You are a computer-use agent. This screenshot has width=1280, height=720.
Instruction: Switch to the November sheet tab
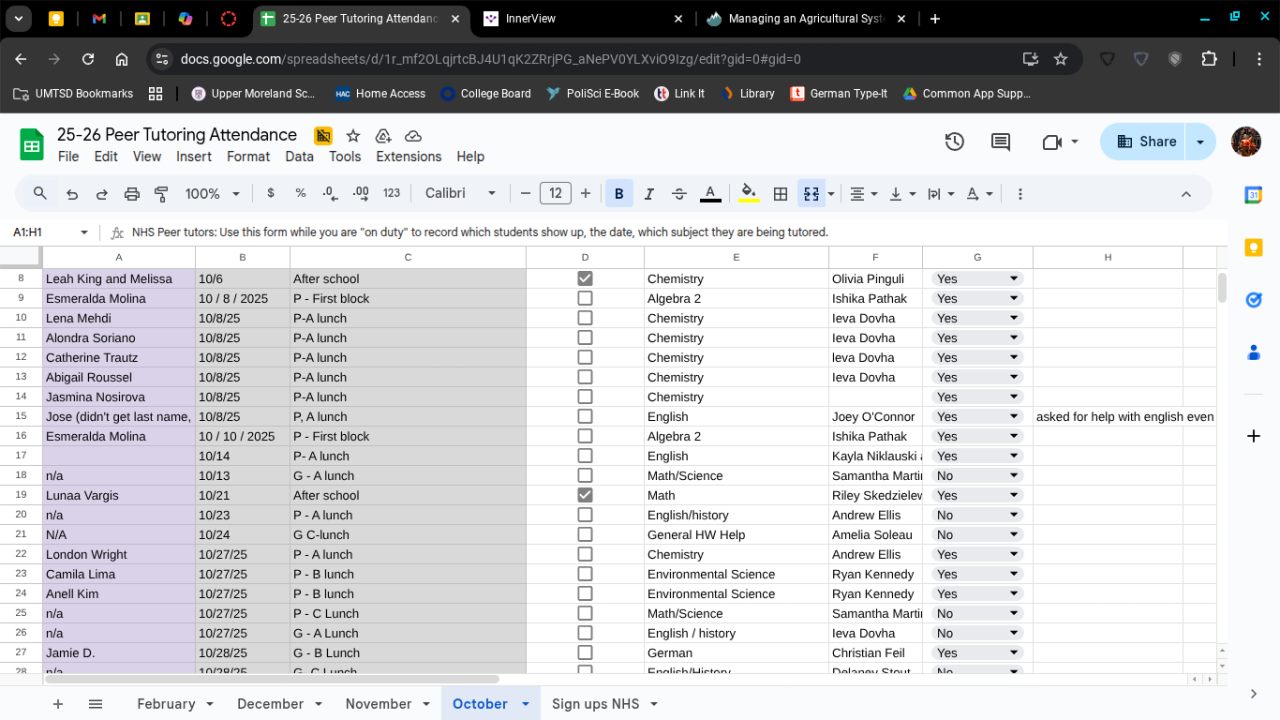tap(378, 704)
